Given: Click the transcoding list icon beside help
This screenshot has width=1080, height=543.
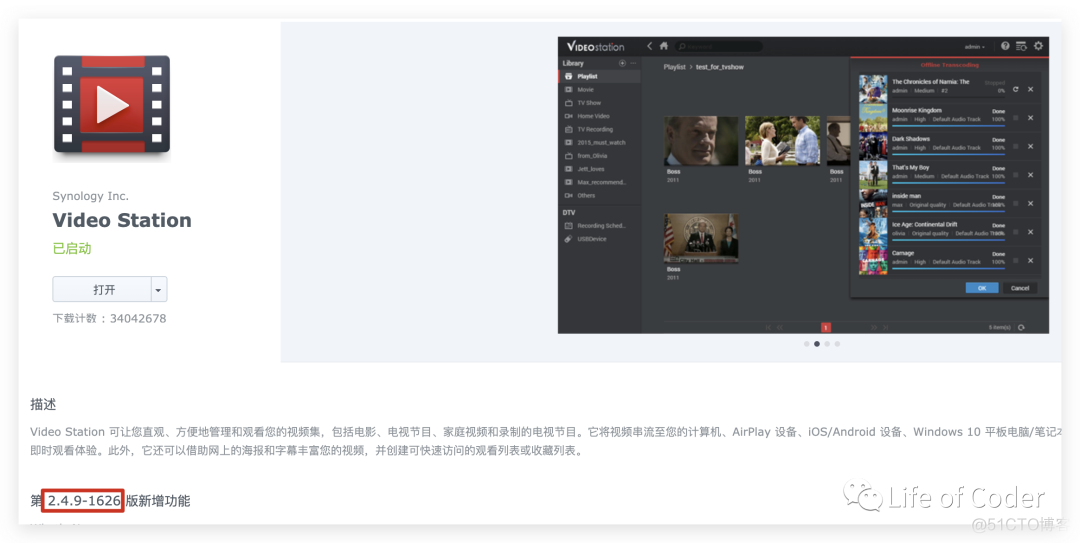Looking at the screenshot, I should click(x=1021, y=46).
